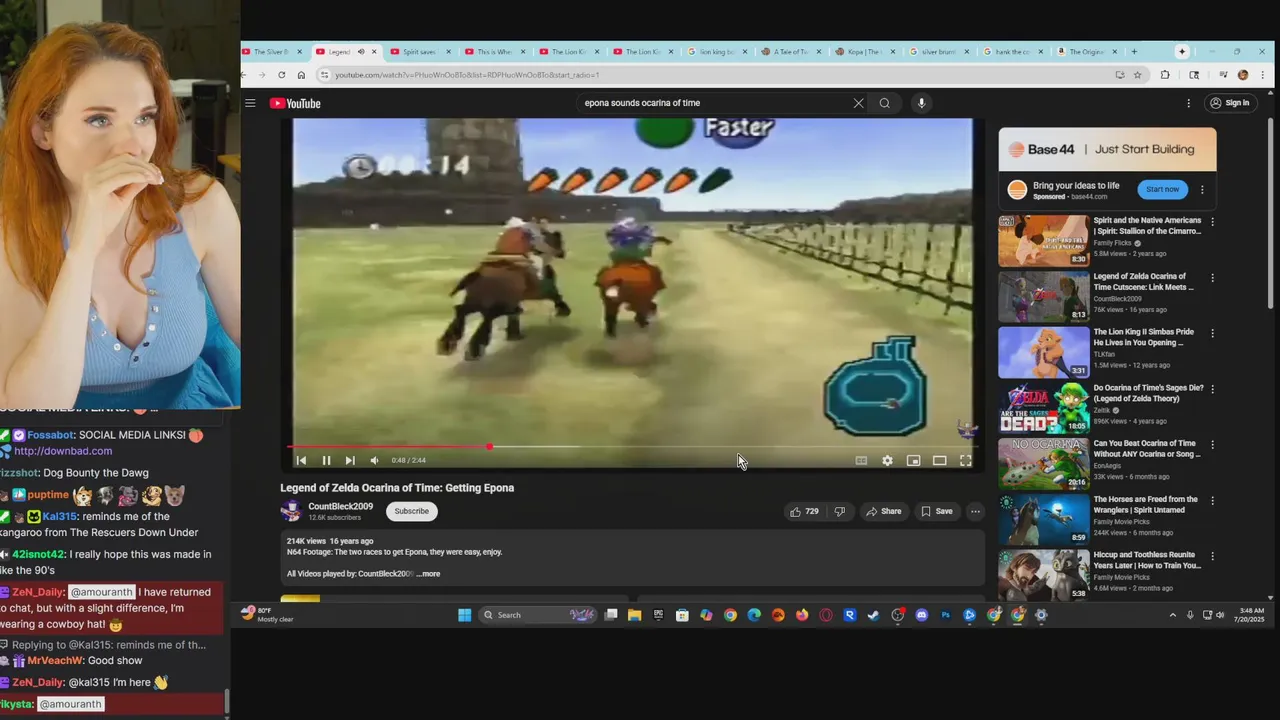1280x720 pixels.
Task: Enable miniplayer mode
Action: tap(913, 460)
